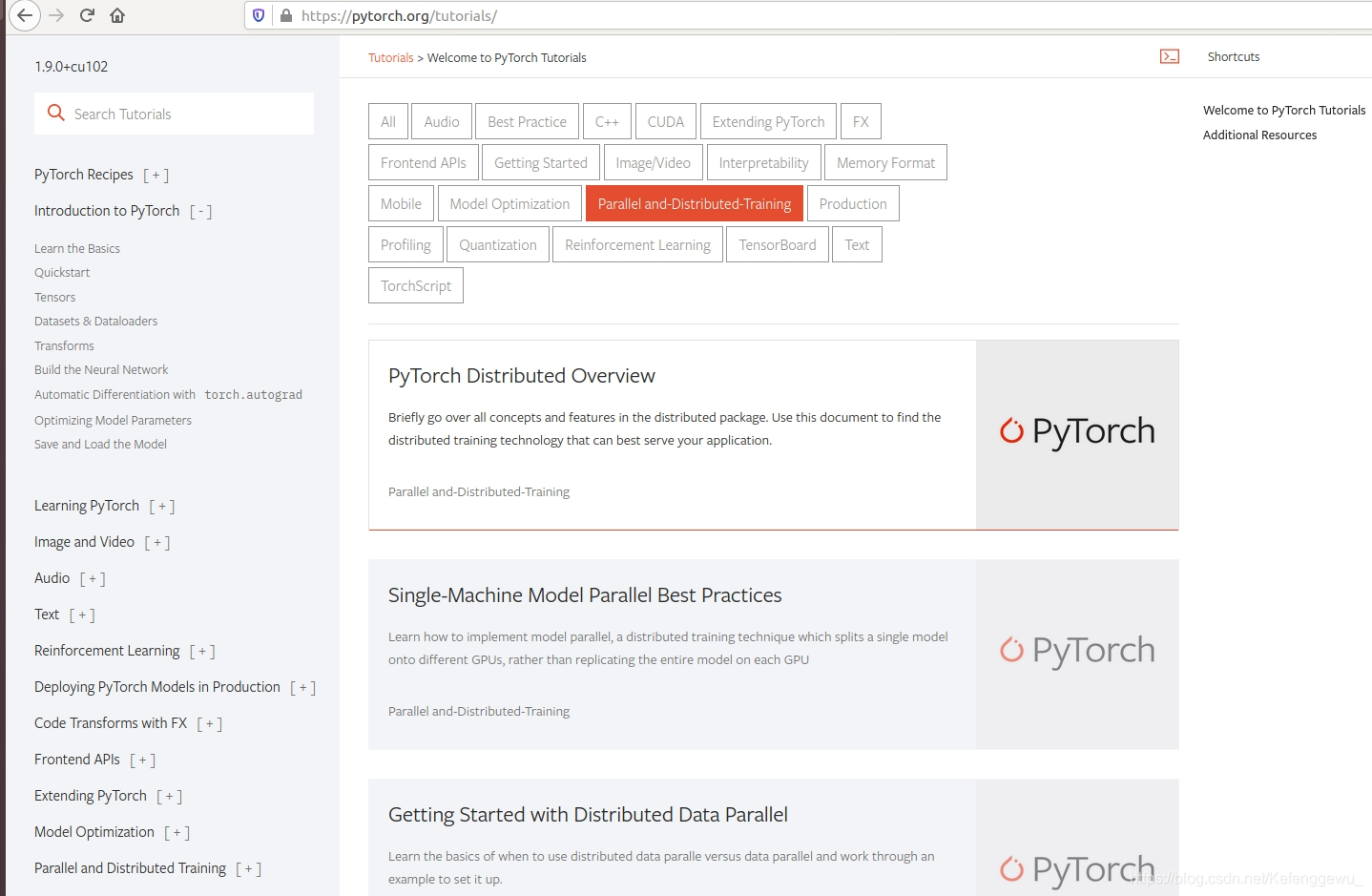Collapse the Introduction to PyTorch section
This screenshot has width=1372, height=896.
click(200, 212)
